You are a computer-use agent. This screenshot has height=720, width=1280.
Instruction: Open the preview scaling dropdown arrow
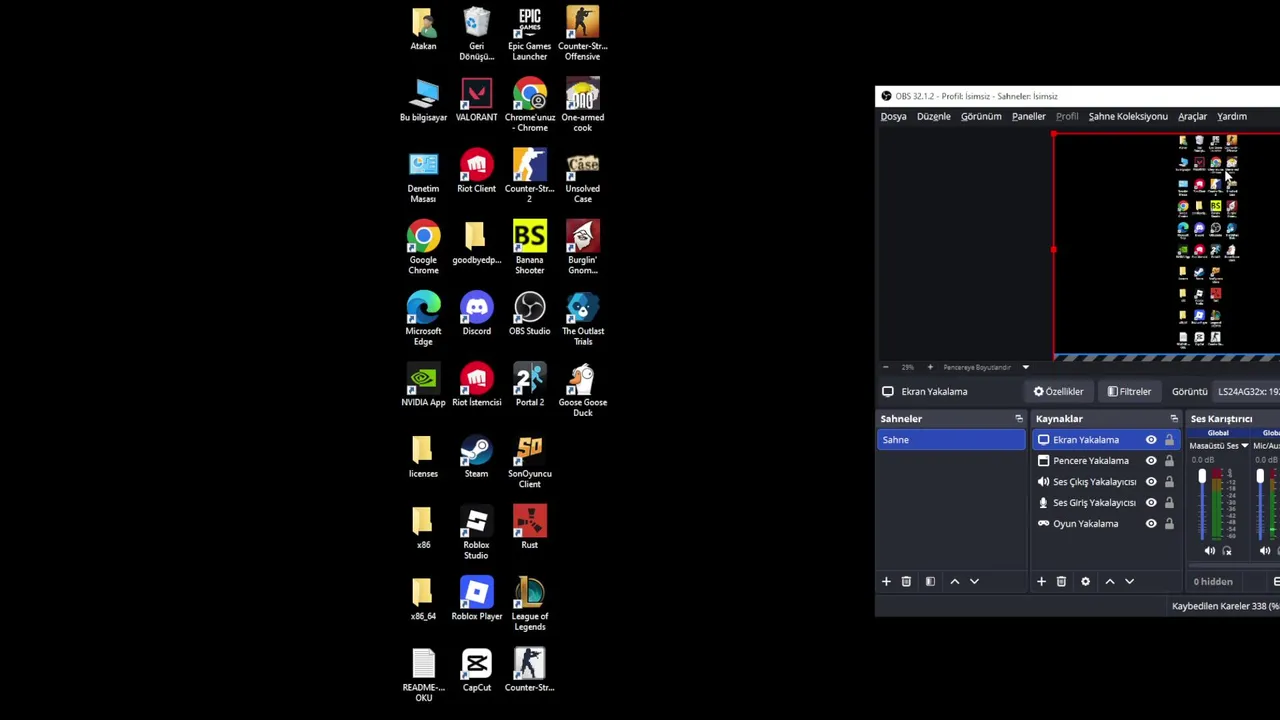click(x=1025, y=367)
